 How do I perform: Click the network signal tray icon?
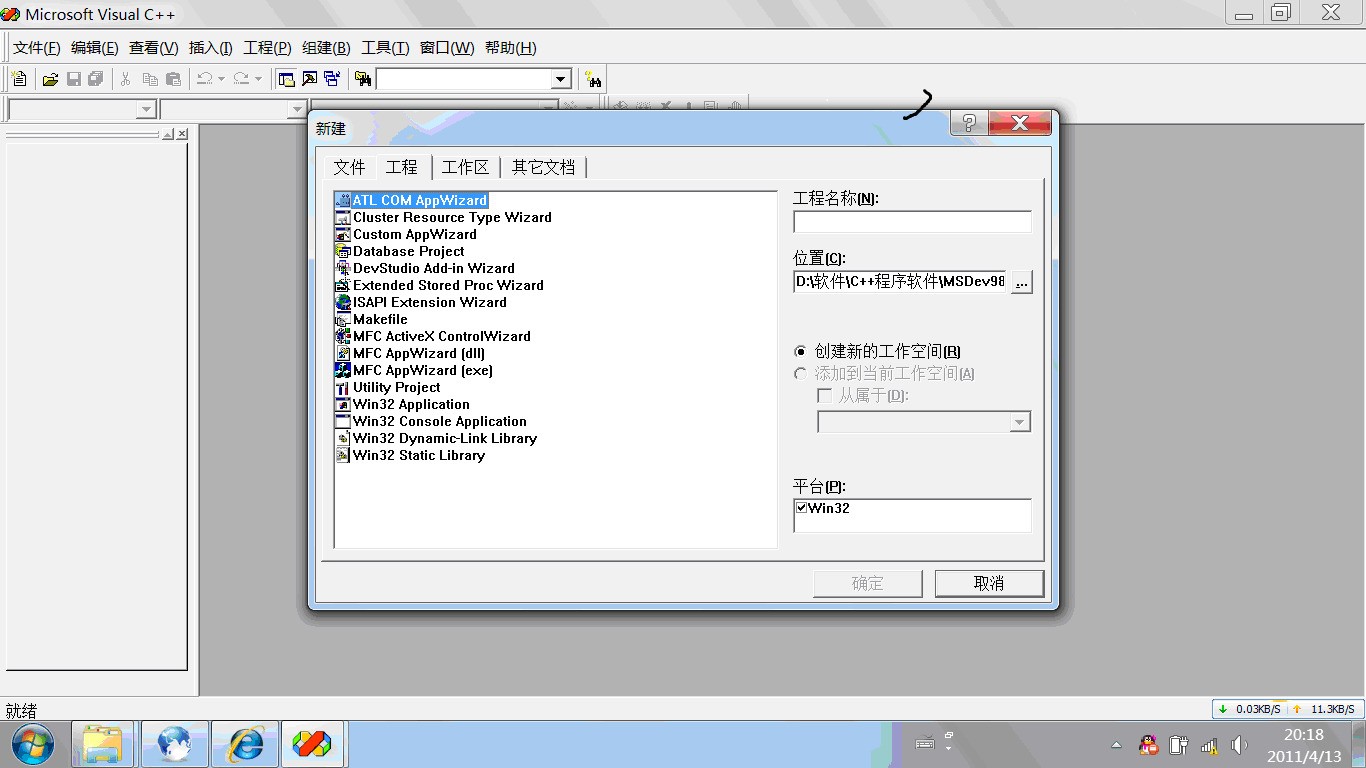(1209, 745)
